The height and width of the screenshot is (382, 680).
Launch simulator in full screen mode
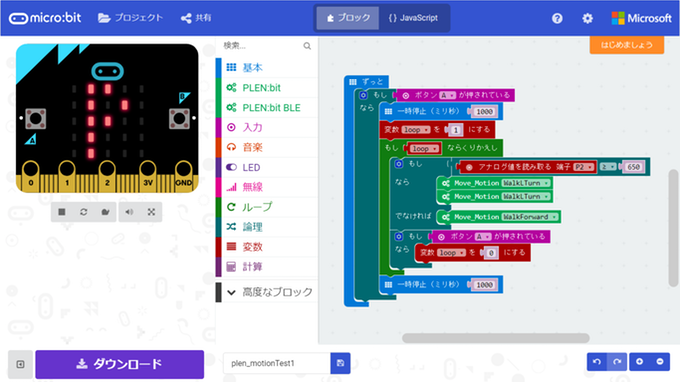click(x=151, y=212)
